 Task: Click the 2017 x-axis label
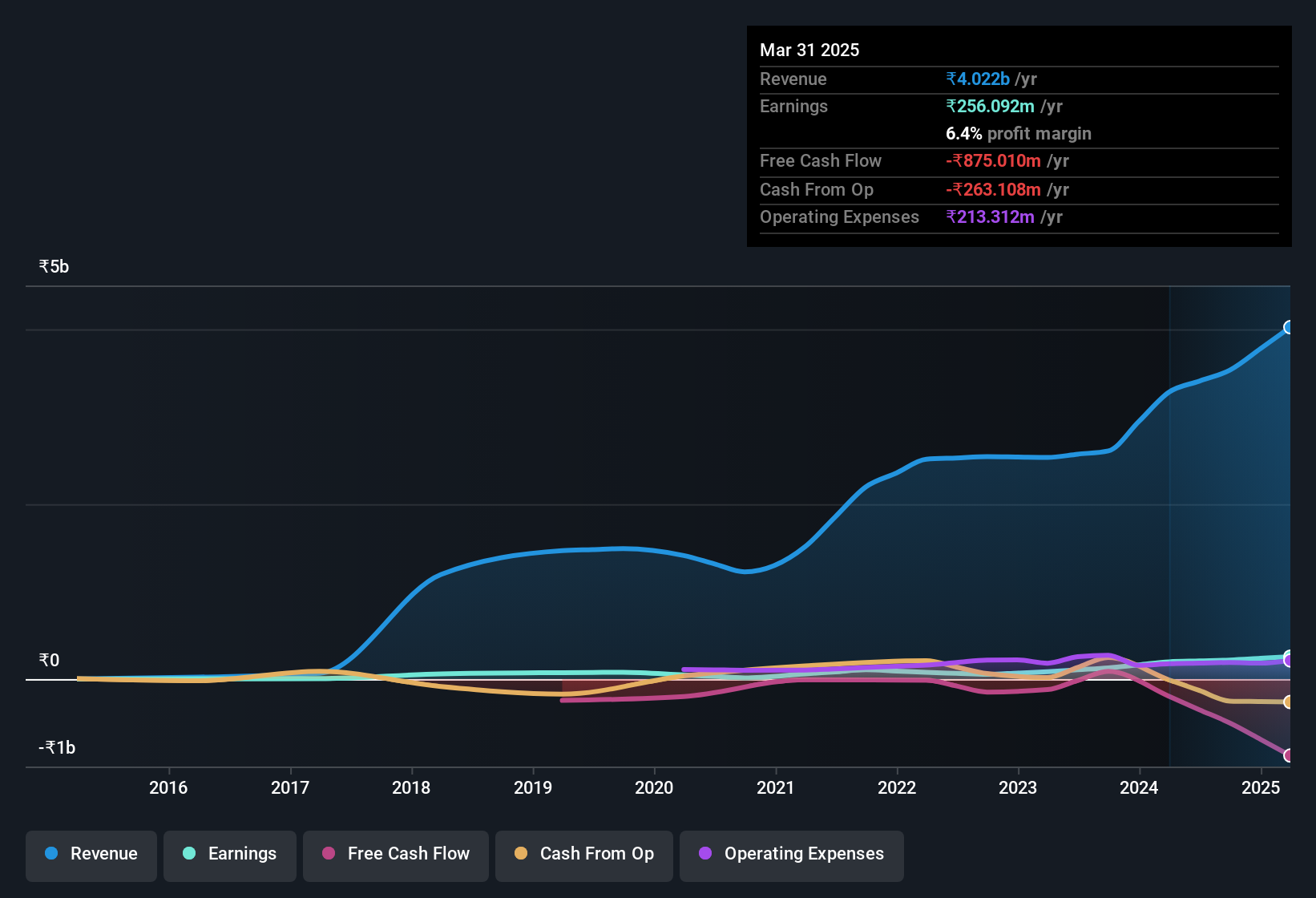(x=290, y=787)
